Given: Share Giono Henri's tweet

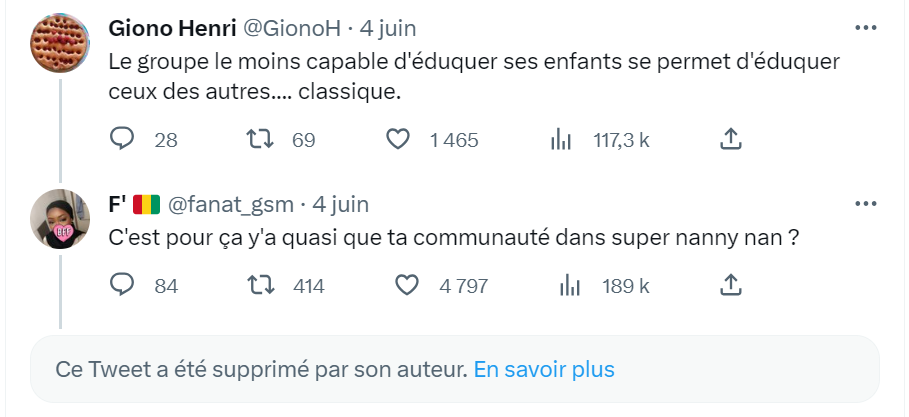Looking at the screenshot, I should [731, 140].
